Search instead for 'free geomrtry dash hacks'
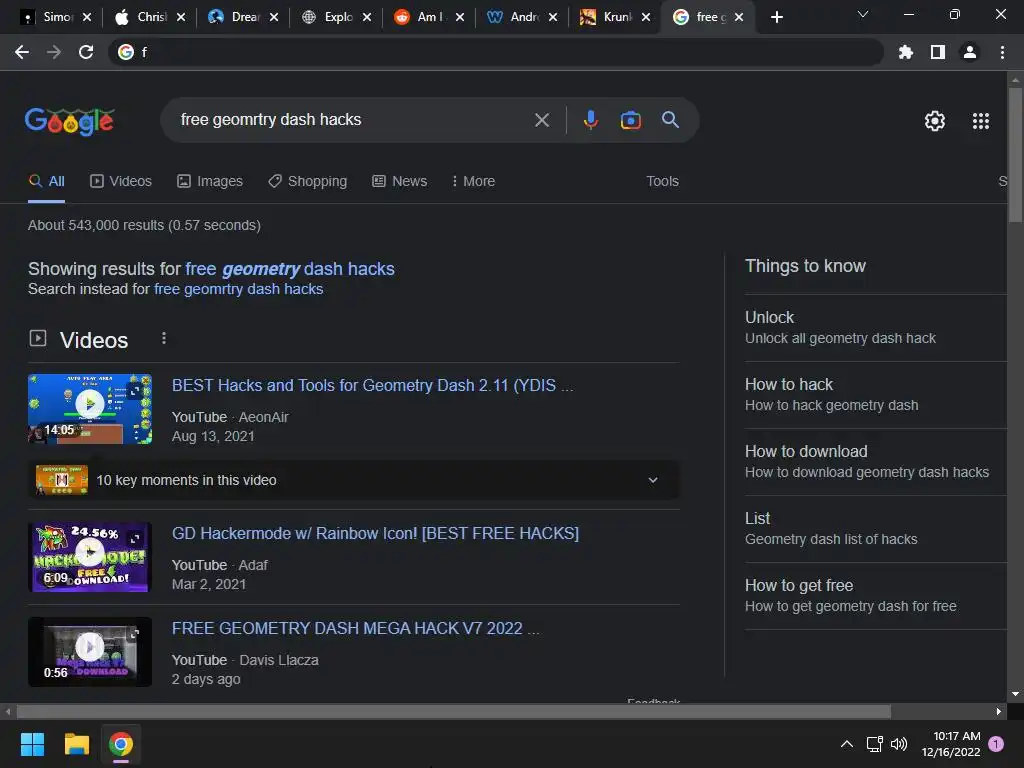Screen dimensions: 1024x768 coord(238,289)
